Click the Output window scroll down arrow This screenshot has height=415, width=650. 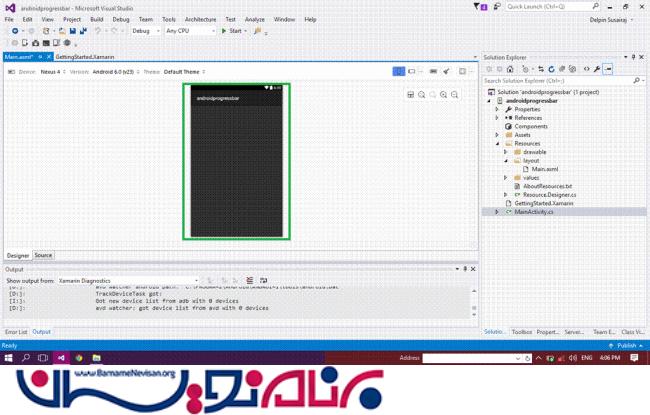coord(474,315)
